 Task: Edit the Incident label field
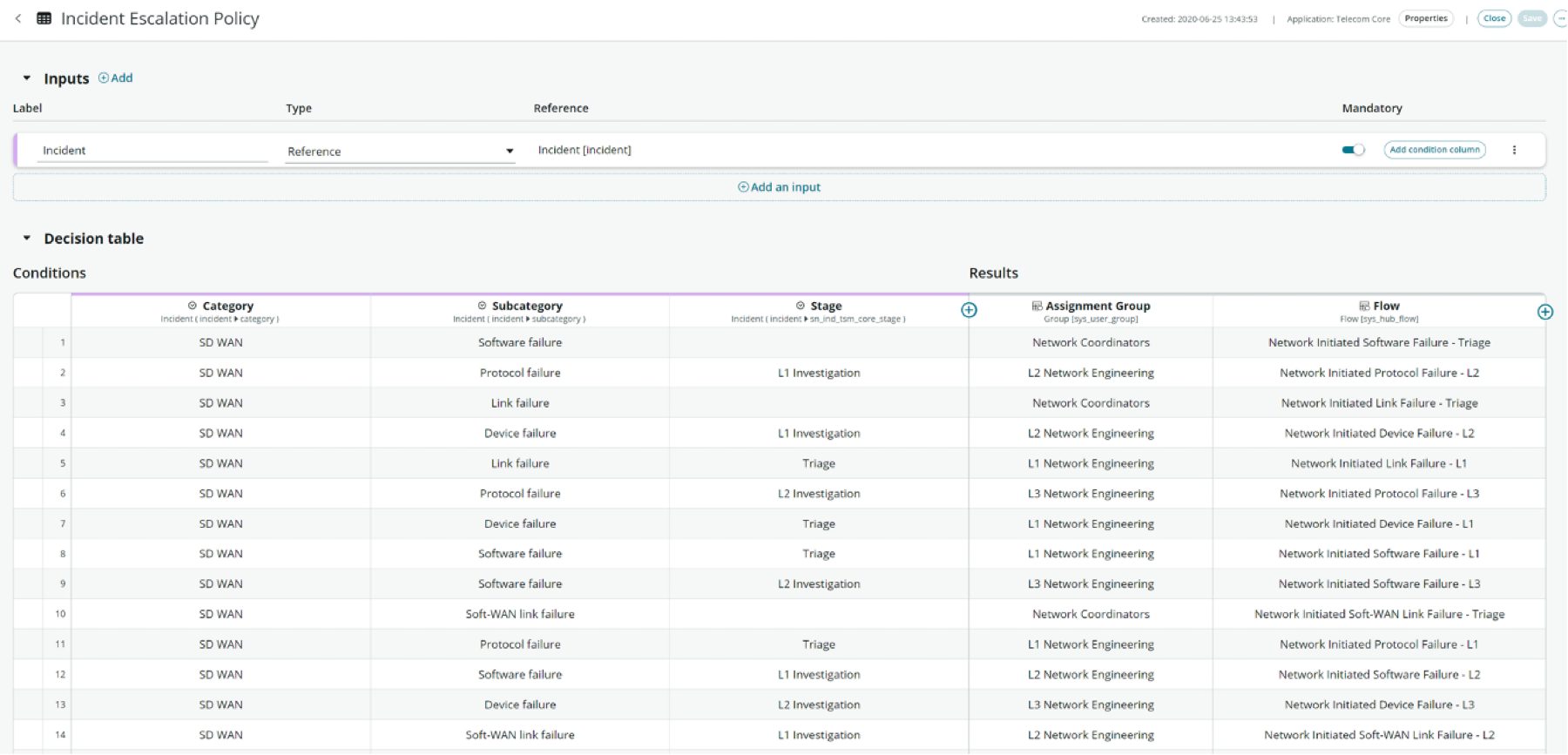(152, 151)
